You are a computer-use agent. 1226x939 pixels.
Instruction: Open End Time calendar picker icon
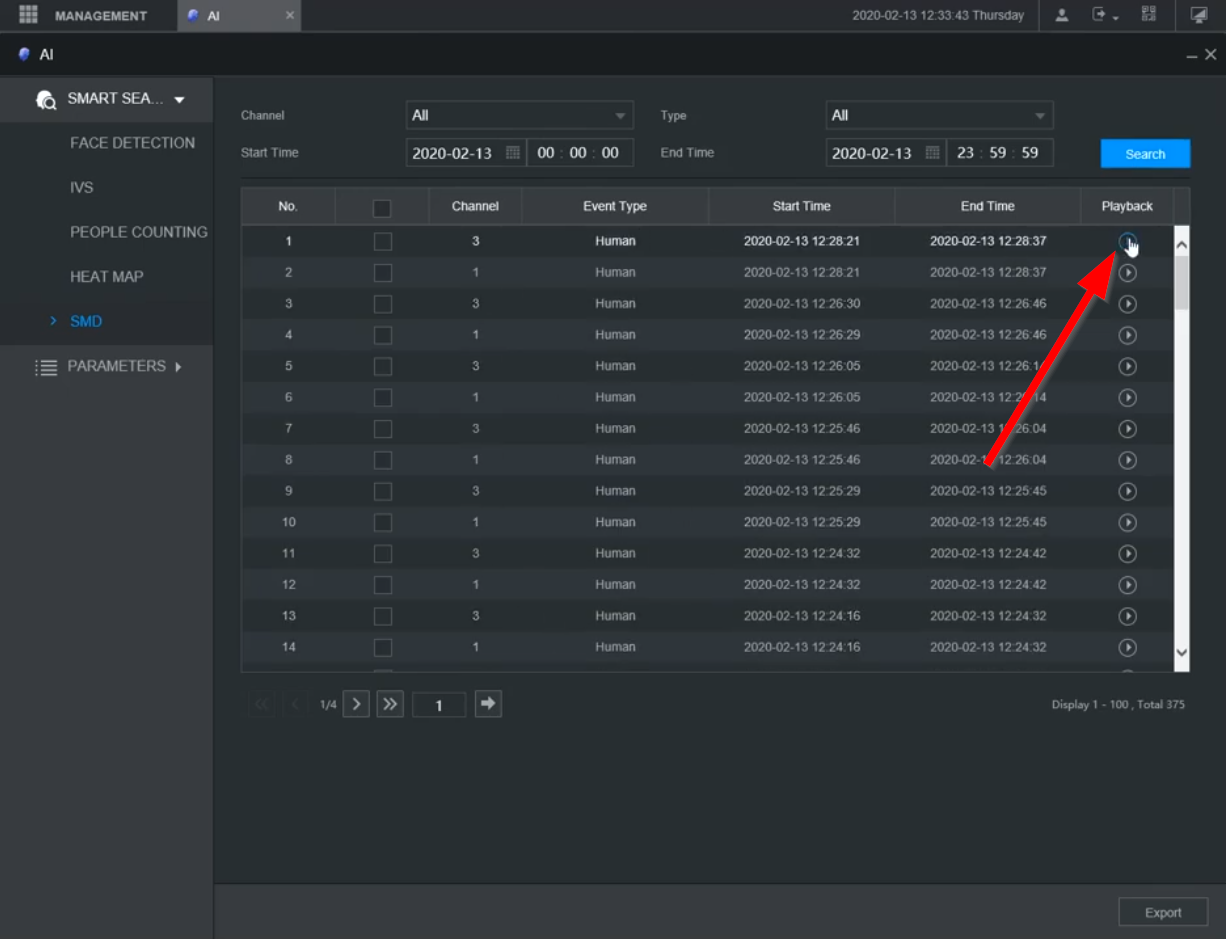coord(932,153)
